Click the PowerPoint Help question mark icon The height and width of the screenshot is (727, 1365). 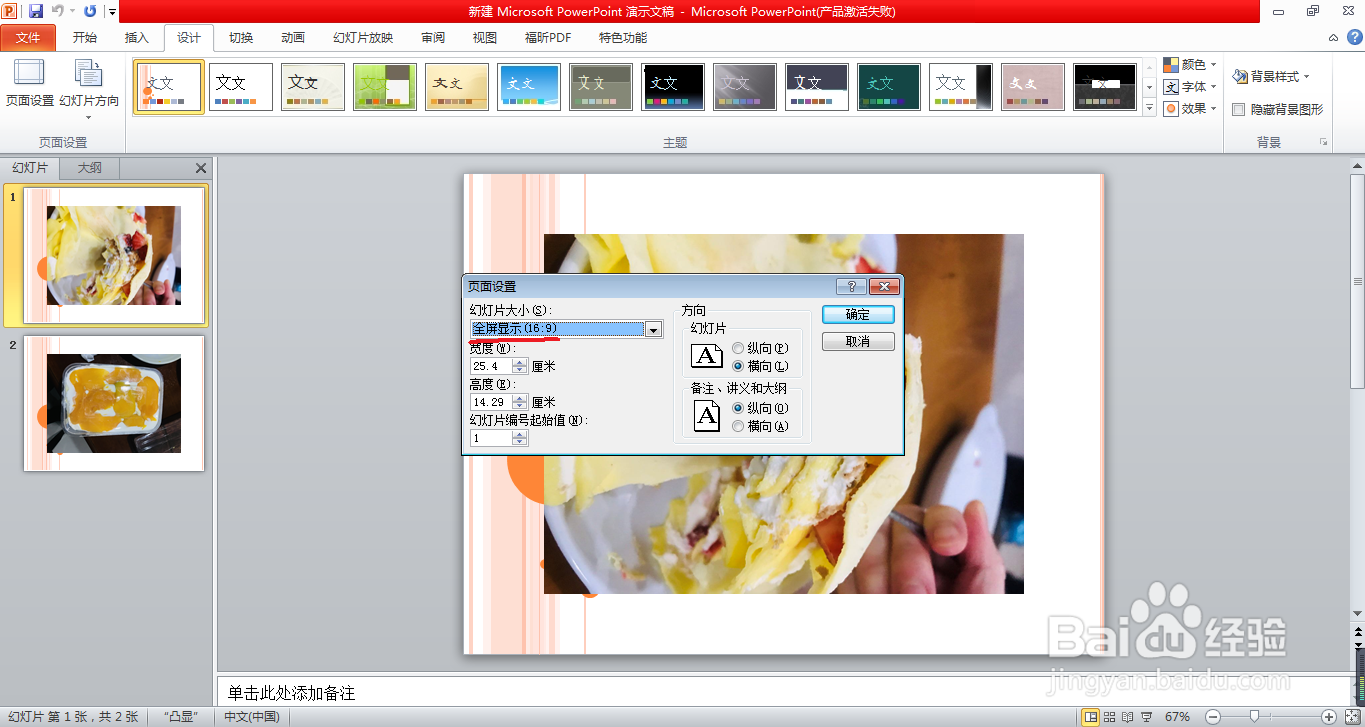point(1355,38)
